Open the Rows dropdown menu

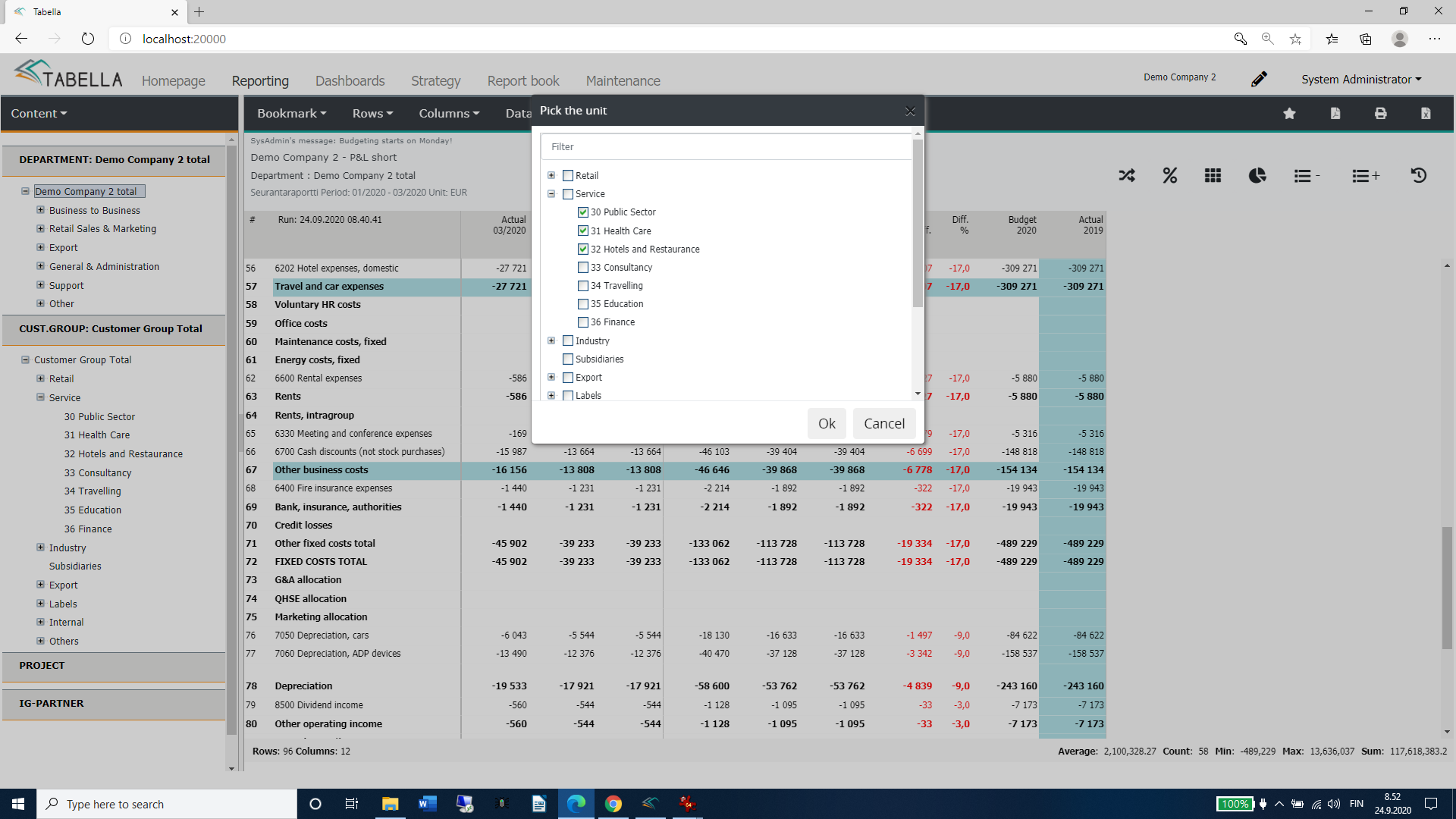pyautogui.click(x=372, y=114)
